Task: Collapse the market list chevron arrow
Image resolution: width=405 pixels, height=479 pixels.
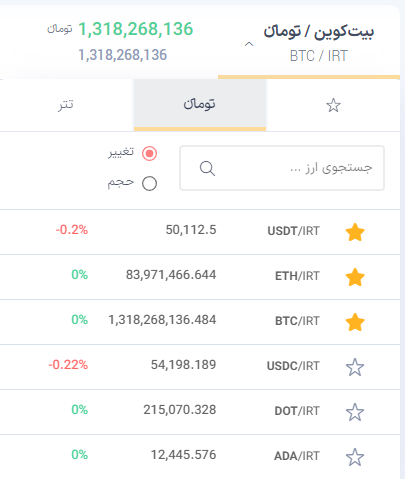Action: pos(249,44)
